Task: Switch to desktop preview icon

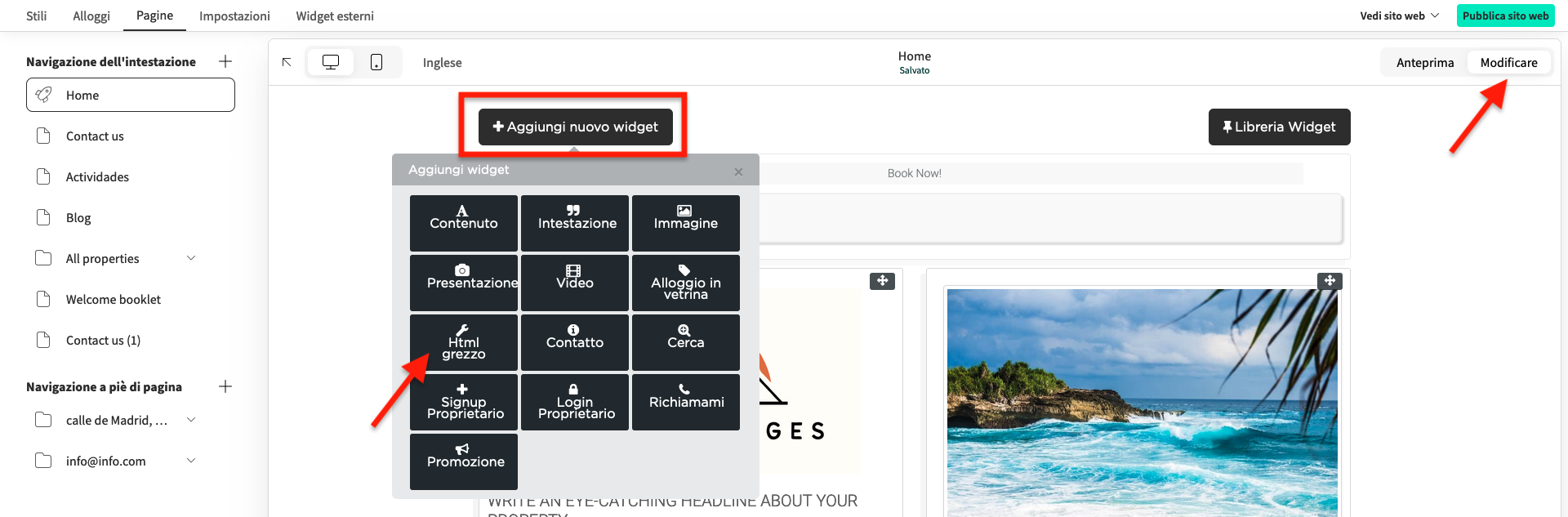Action: 331,62
